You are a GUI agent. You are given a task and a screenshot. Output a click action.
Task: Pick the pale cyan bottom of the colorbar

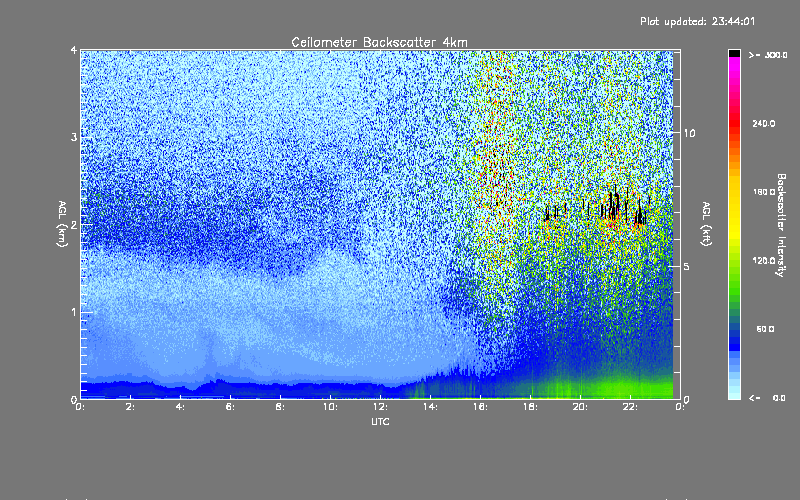click(734, 390)
